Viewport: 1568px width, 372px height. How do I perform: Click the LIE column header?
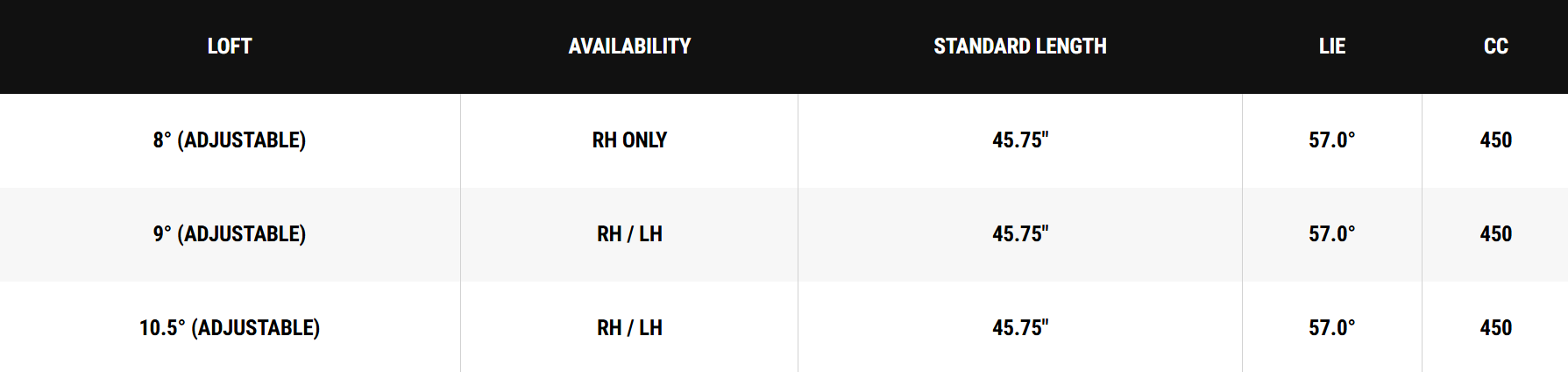click(x=1331, y=46)
